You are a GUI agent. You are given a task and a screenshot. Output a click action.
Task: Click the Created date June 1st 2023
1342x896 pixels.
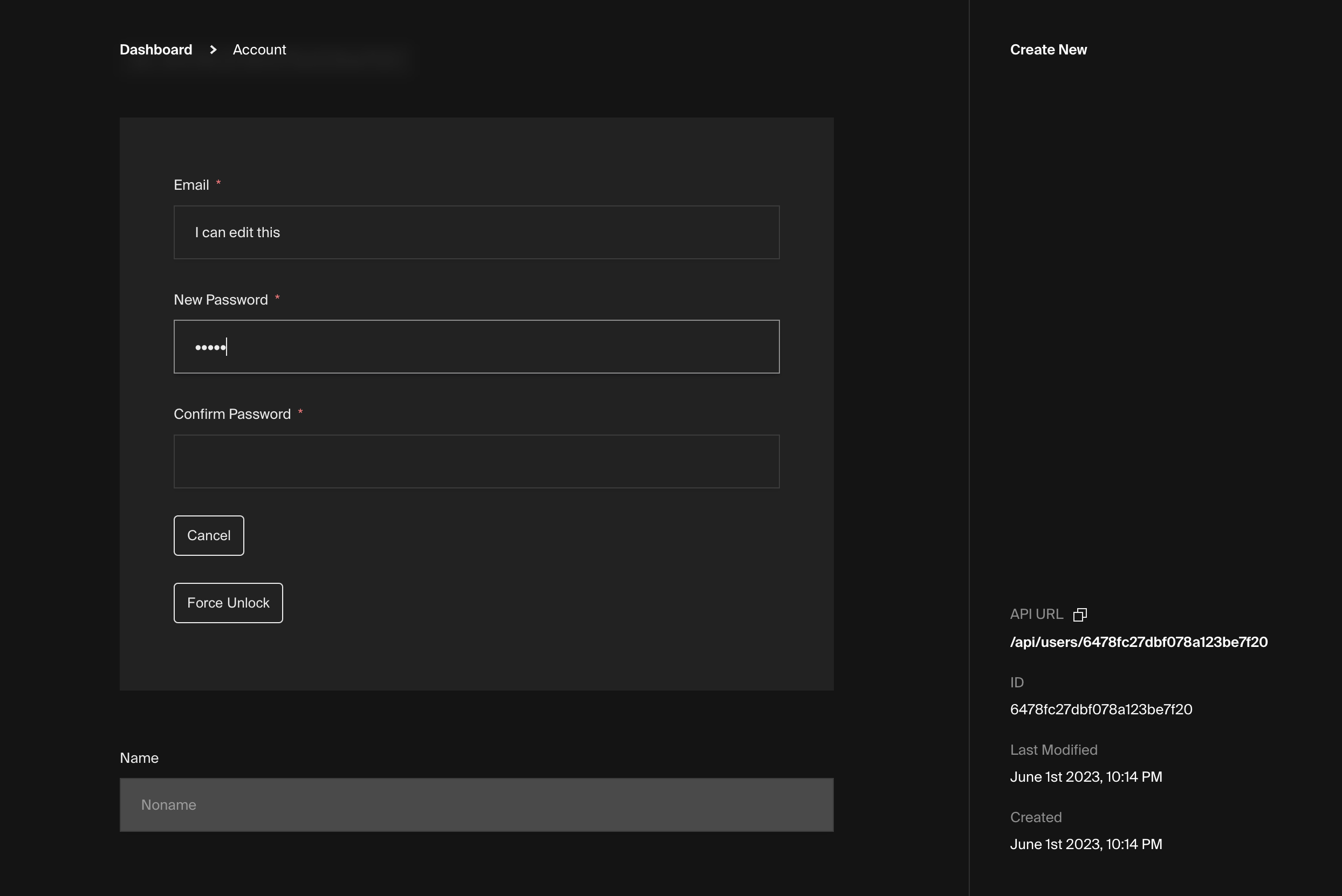[x=1086, y=843]
